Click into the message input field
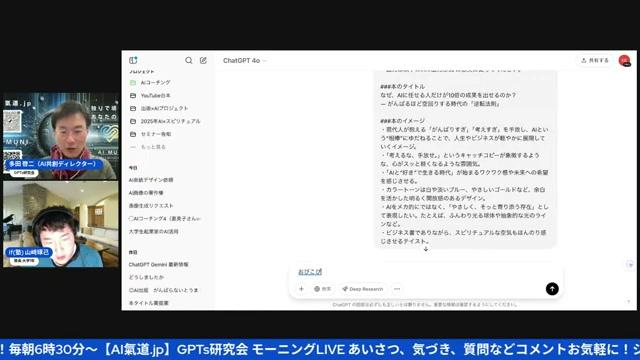 (x=426, y=272)
